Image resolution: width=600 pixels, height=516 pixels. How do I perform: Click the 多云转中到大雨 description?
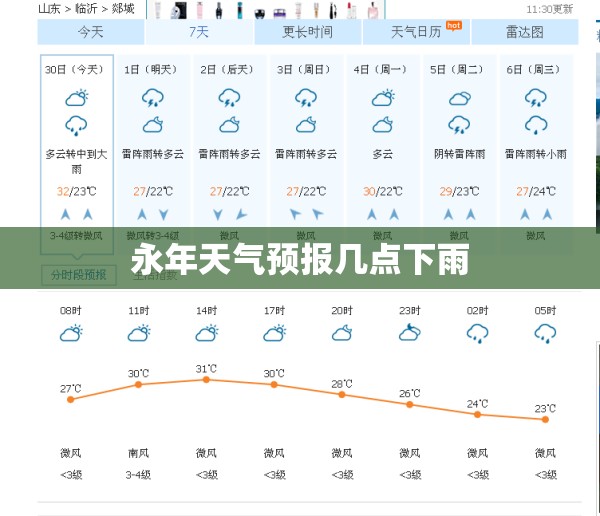point(77,162)
